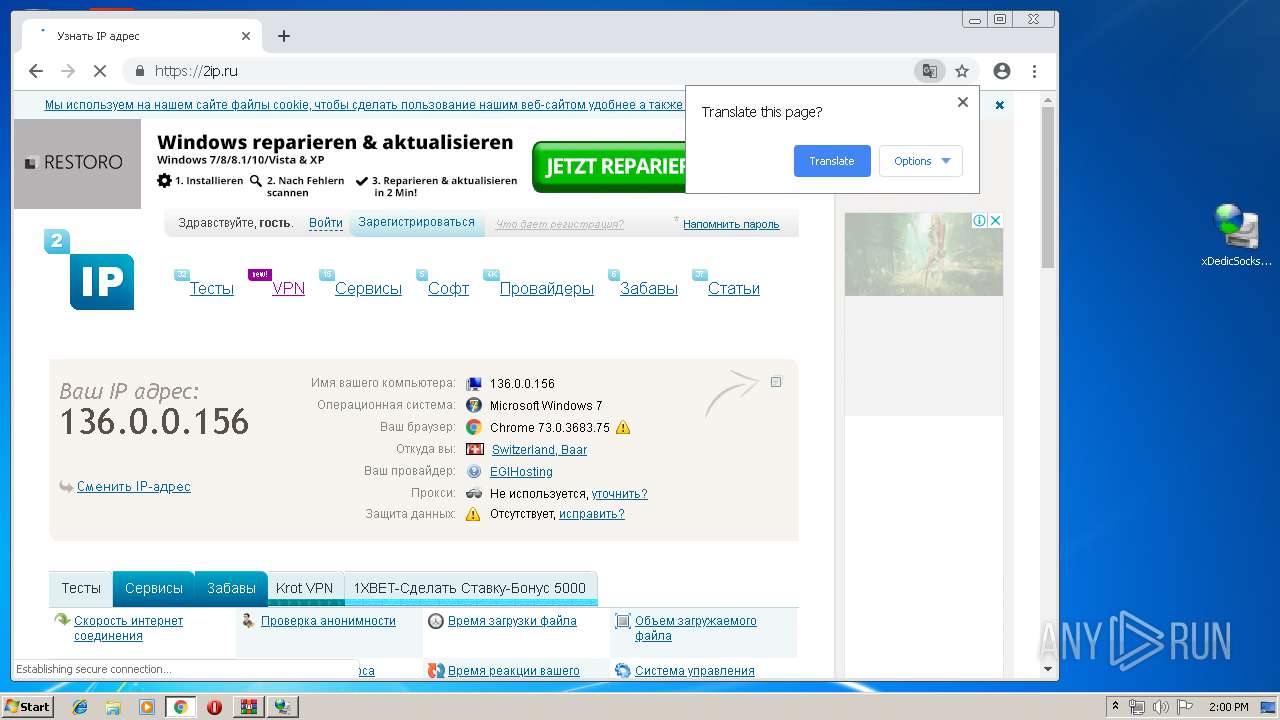The height and width of the screenshot is (720, 1280).
Task: Close the sidebar ad with its X
Action: (x=995, y=221)
